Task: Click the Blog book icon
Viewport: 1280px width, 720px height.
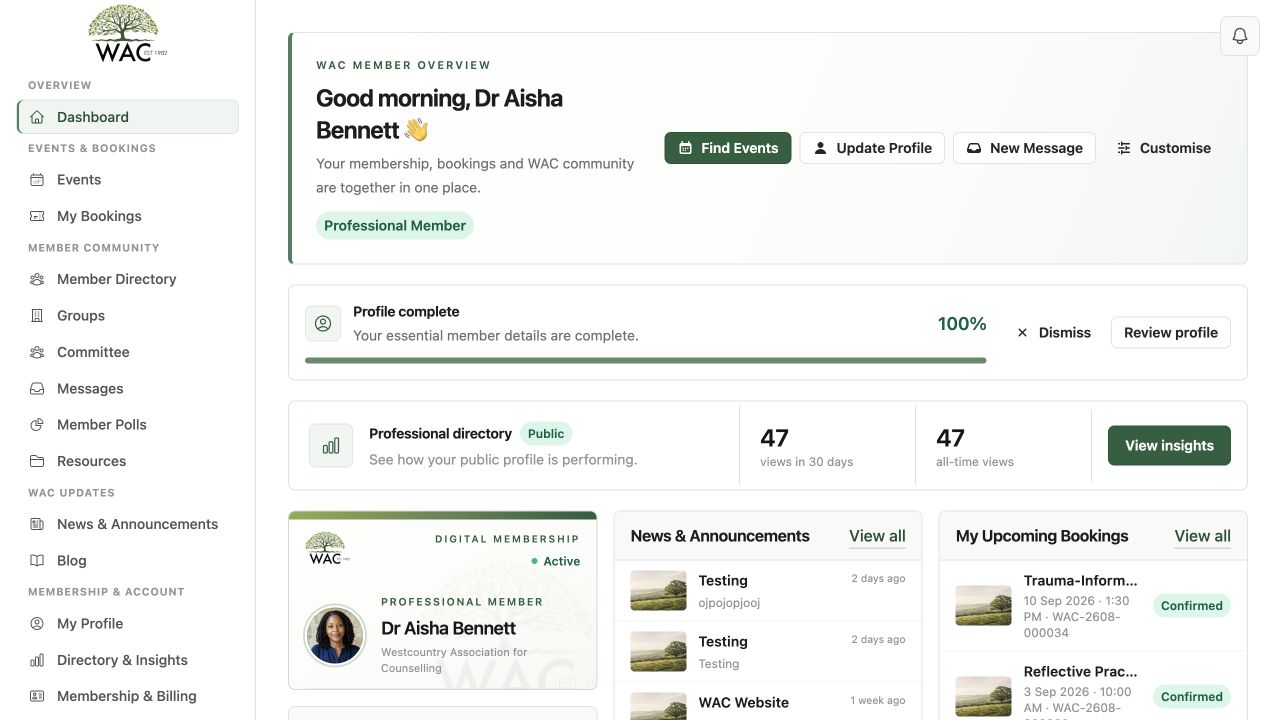Action: [37, 561]
